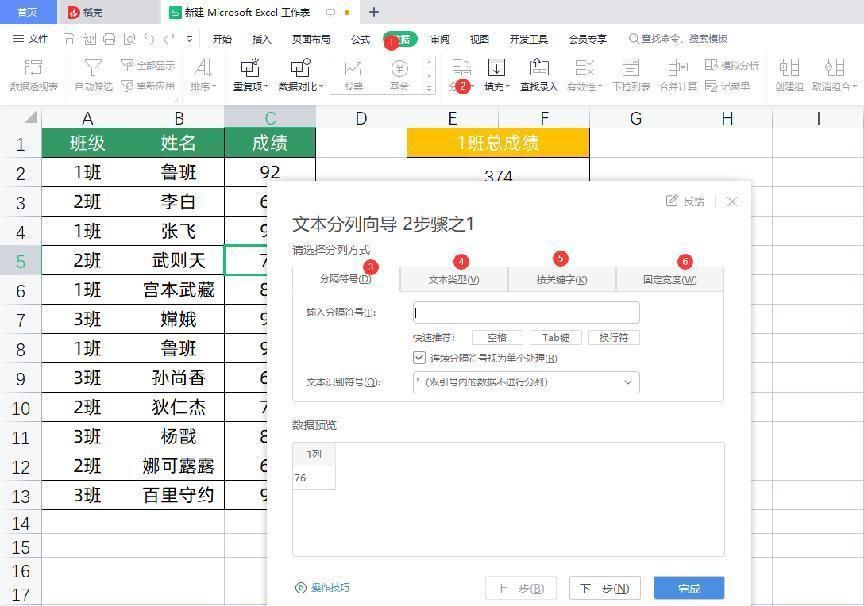864x606 pixels.
Task: Click the Tab键 quick recommend button
Action: coord(555,337)
